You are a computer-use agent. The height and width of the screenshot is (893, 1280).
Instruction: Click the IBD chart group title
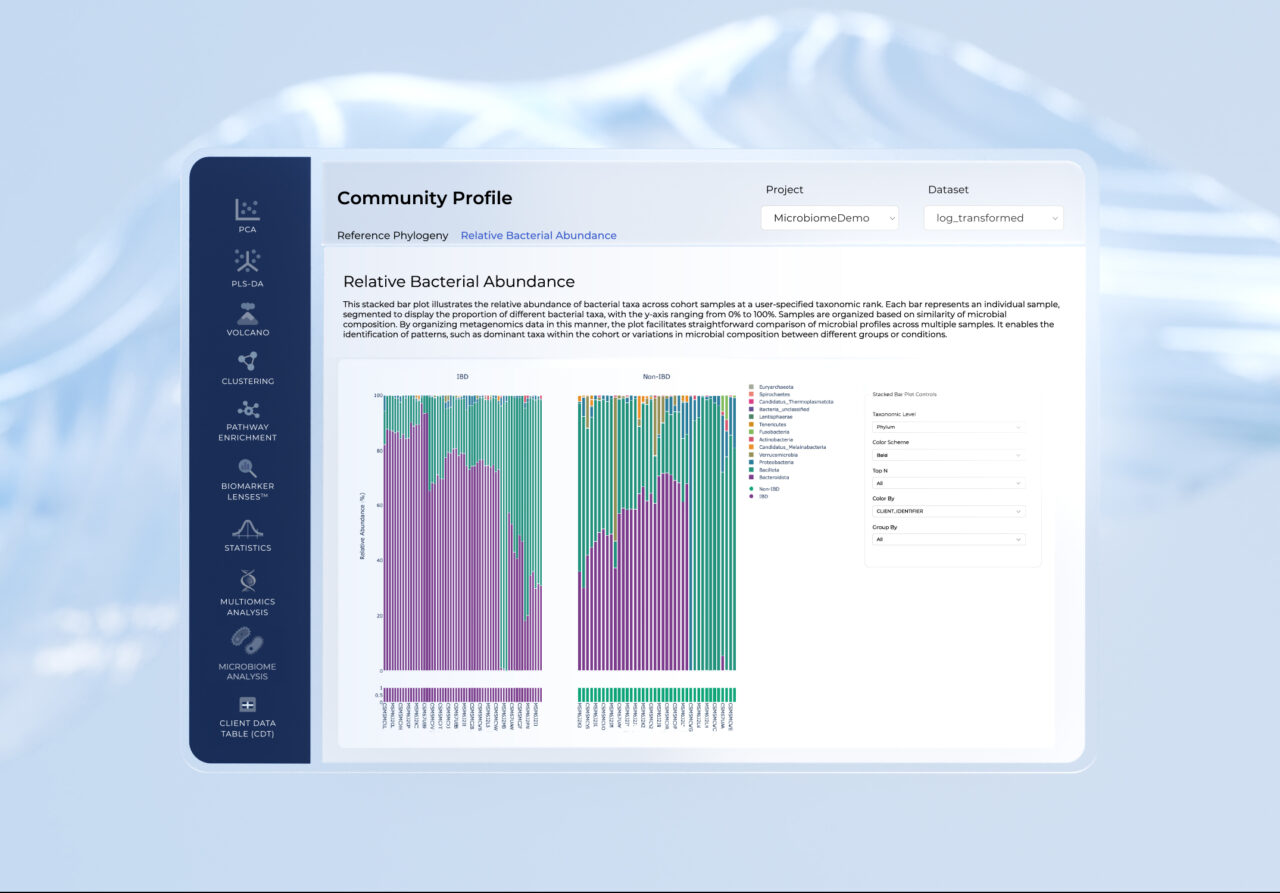click(x=462, y=377)
